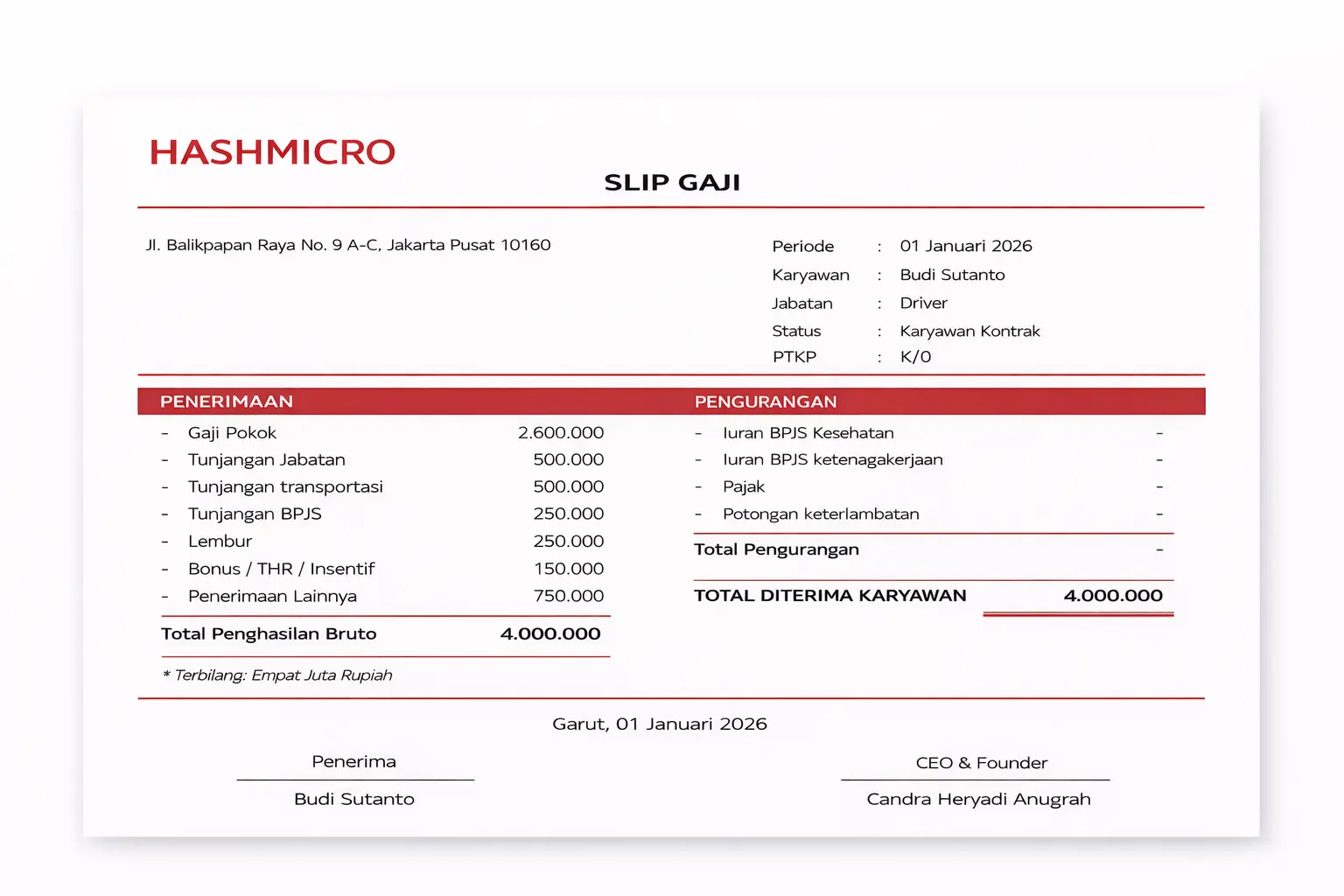Click the HASHMICRO logo

pyautogui.click(x=271, y=152)
